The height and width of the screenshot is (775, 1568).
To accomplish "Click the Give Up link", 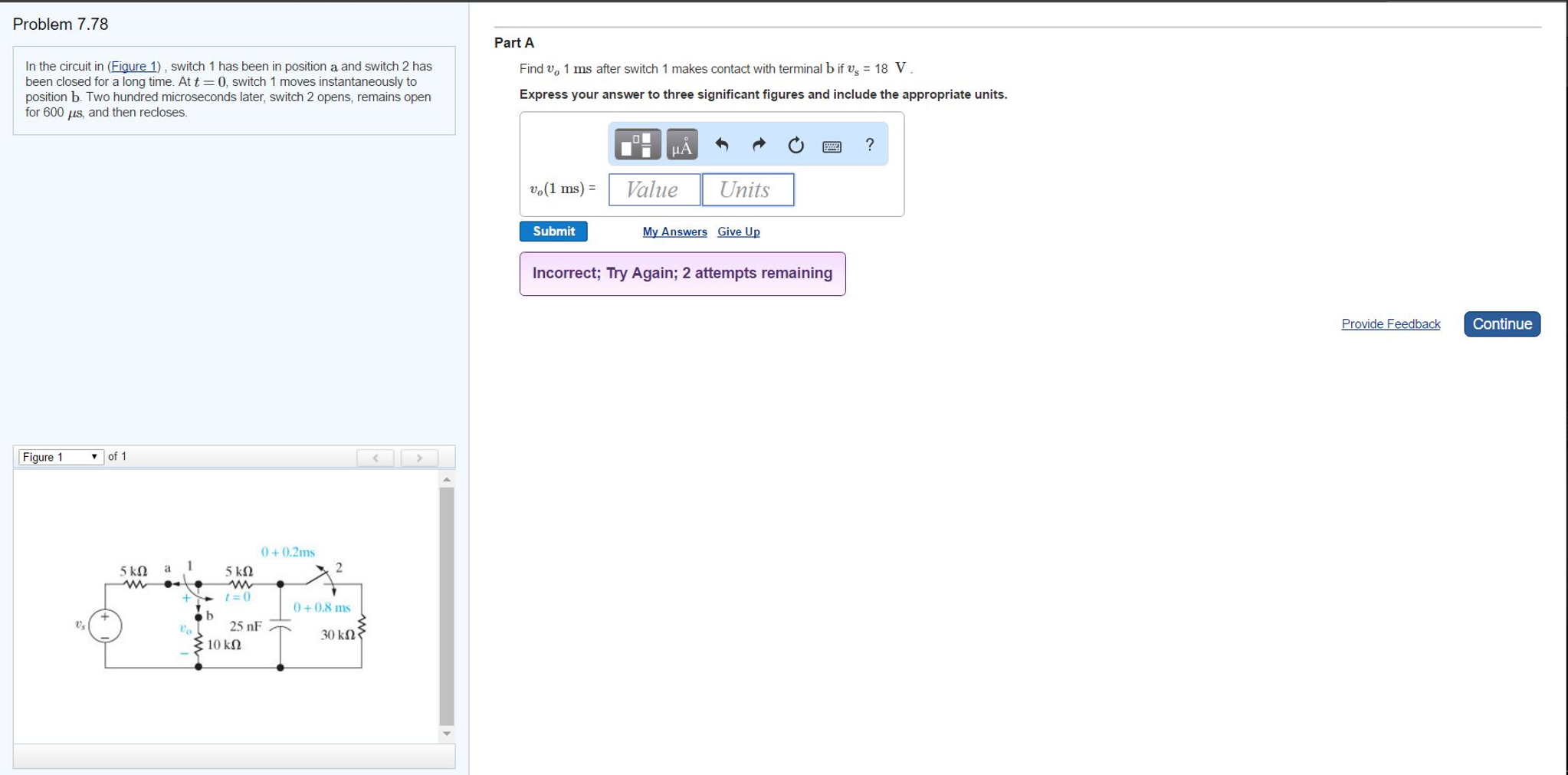I will click(x=739, y=232).
